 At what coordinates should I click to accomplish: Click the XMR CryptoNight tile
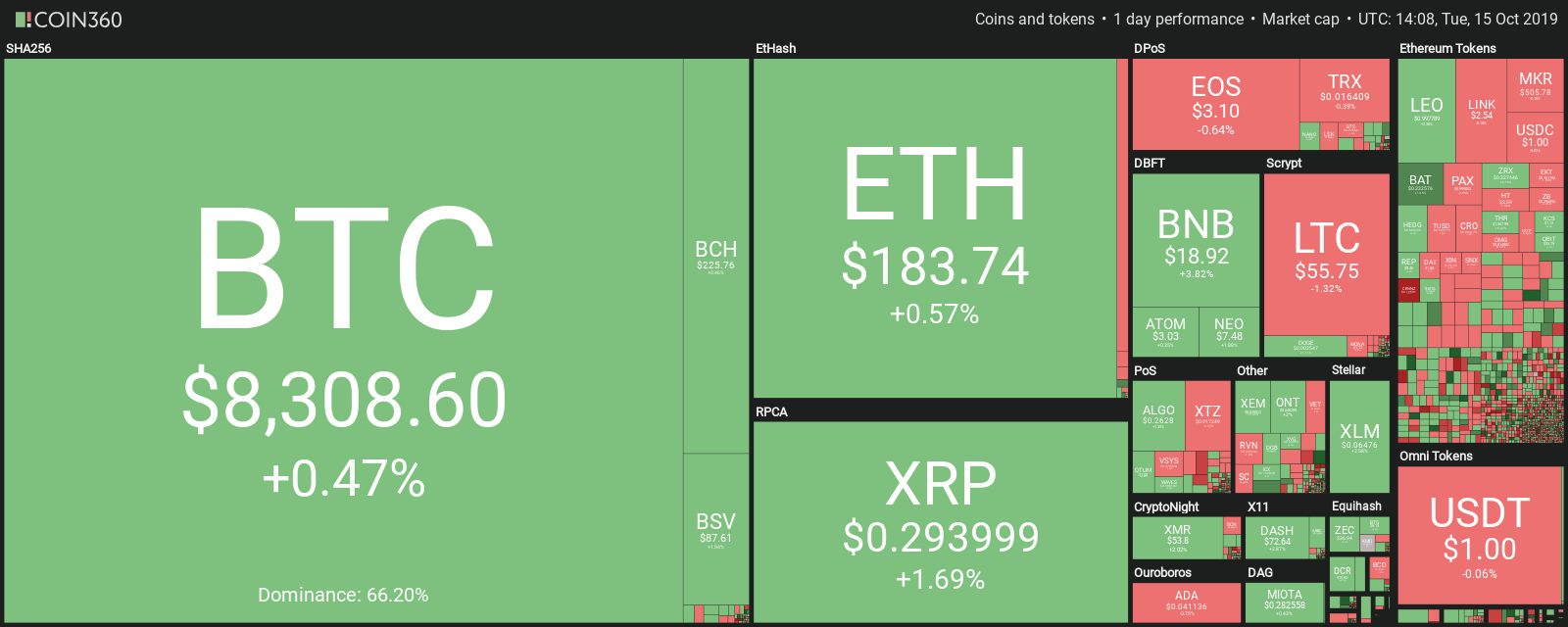[1178, 538]
